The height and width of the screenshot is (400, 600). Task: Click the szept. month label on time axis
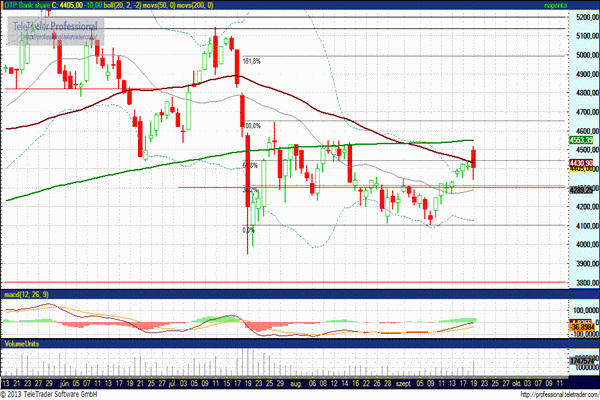click(405, 383)
